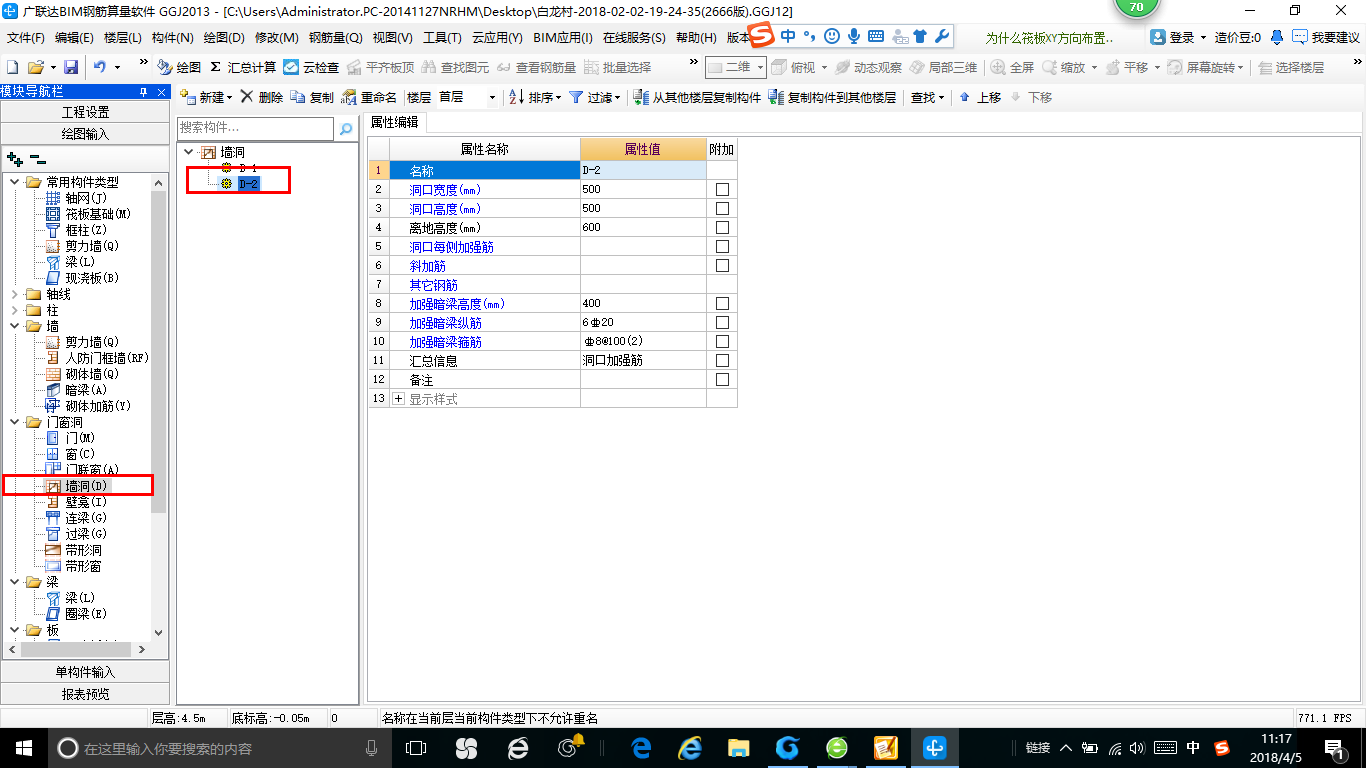The width and height of the screenshot is (1366, 768).
Task: Toggle 附加 checkbox for 洞口宽度
Action: tap(722, 189)
